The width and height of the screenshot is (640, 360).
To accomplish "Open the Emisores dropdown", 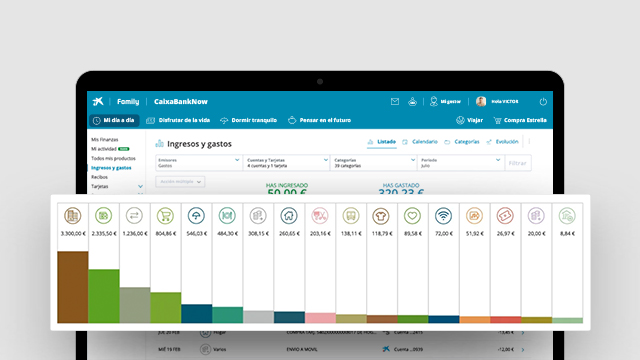I will (199, 163).
